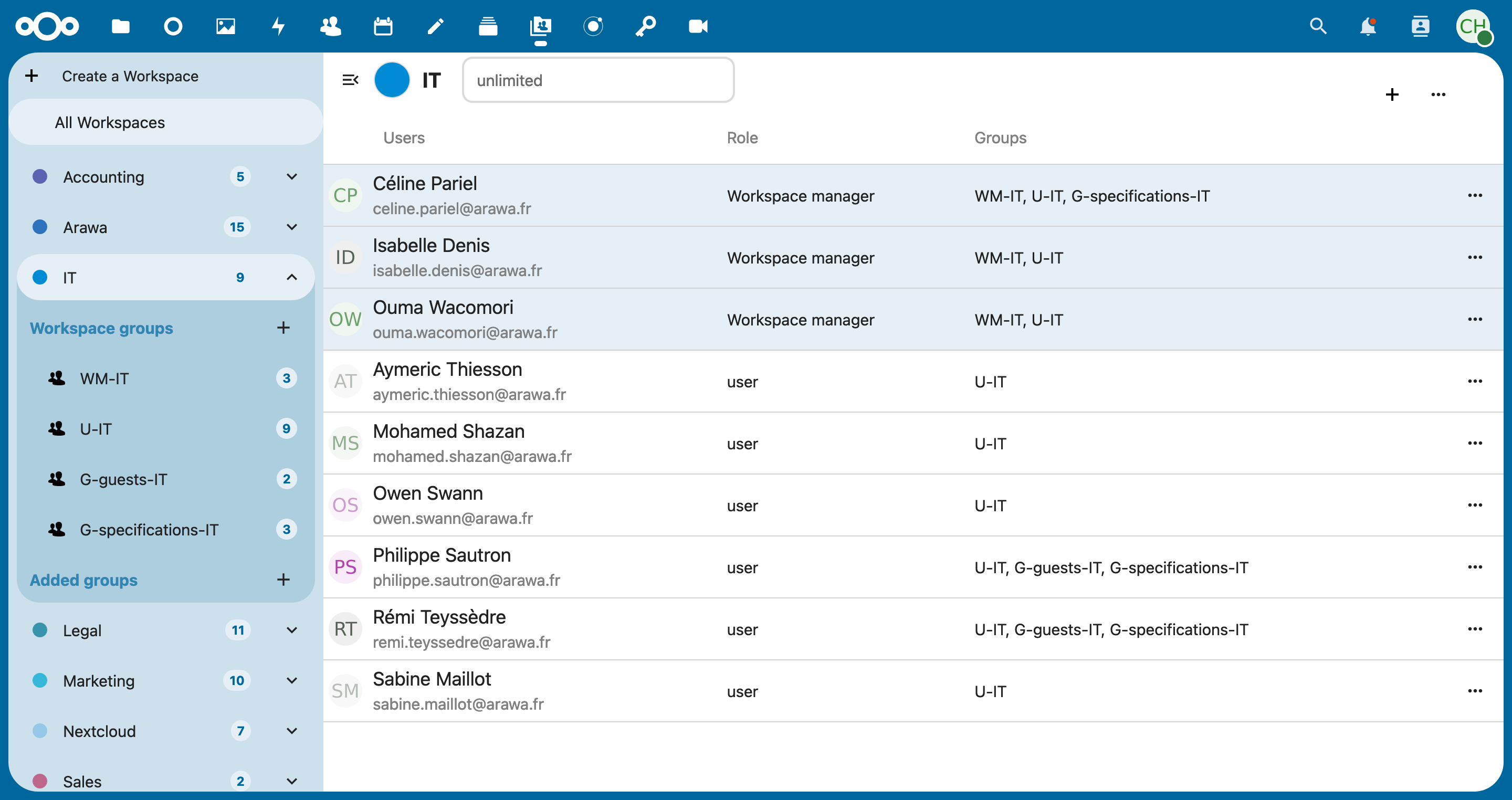Viewport: 1512px width, 800px height.
Task: Expand the Marketing workspace
Action: (x=292, y=680)
